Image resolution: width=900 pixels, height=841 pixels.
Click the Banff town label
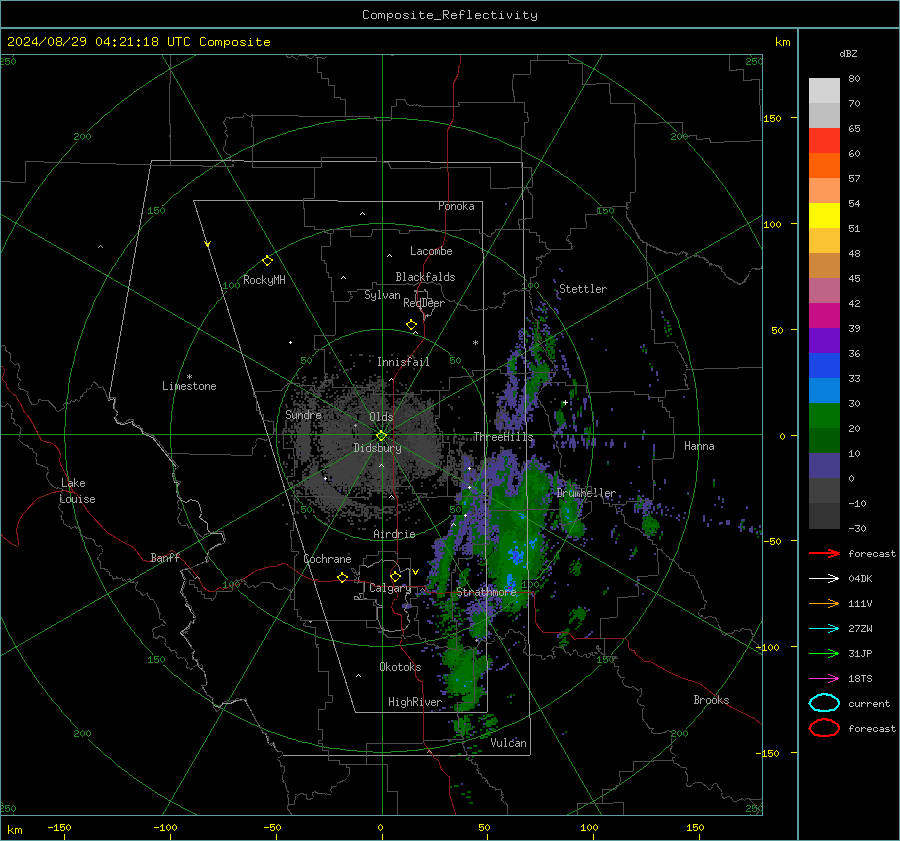point(165,557)
